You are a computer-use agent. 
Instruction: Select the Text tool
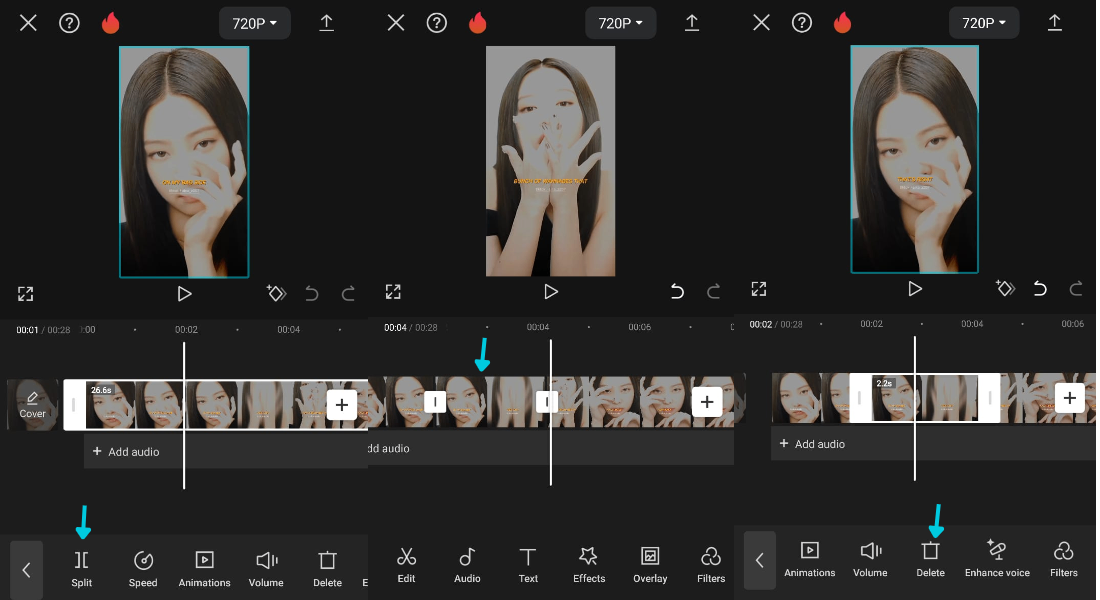[x=528, y=565]
